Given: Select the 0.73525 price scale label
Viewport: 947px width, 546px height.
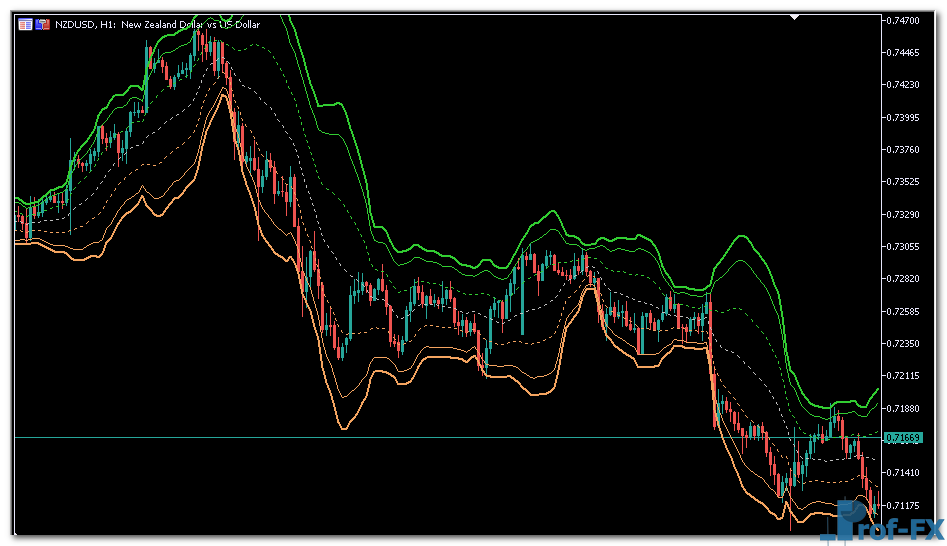Looking at the screenshot, I should click(x=904, y=182).
